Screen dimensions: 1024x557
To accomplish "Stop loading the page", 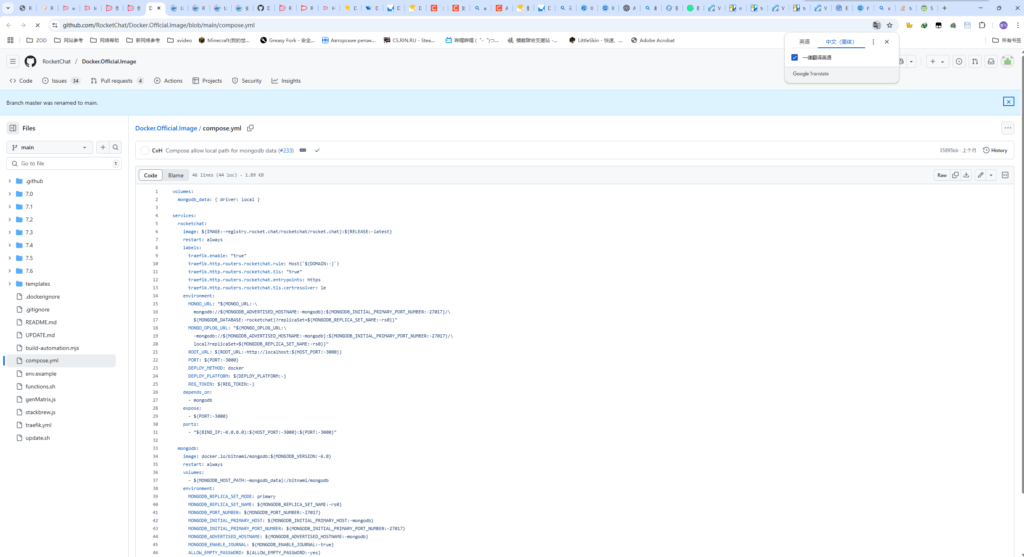I will (x=37, y=25).
